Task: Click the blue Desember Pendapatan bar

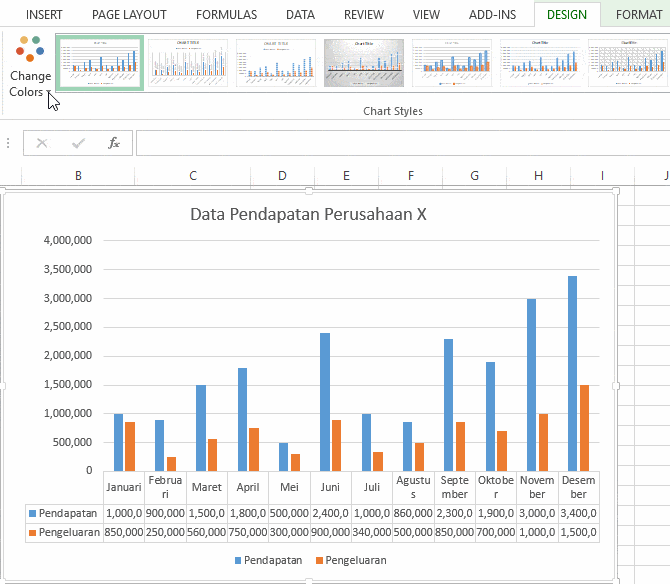Action: click(x=572, y=373)
